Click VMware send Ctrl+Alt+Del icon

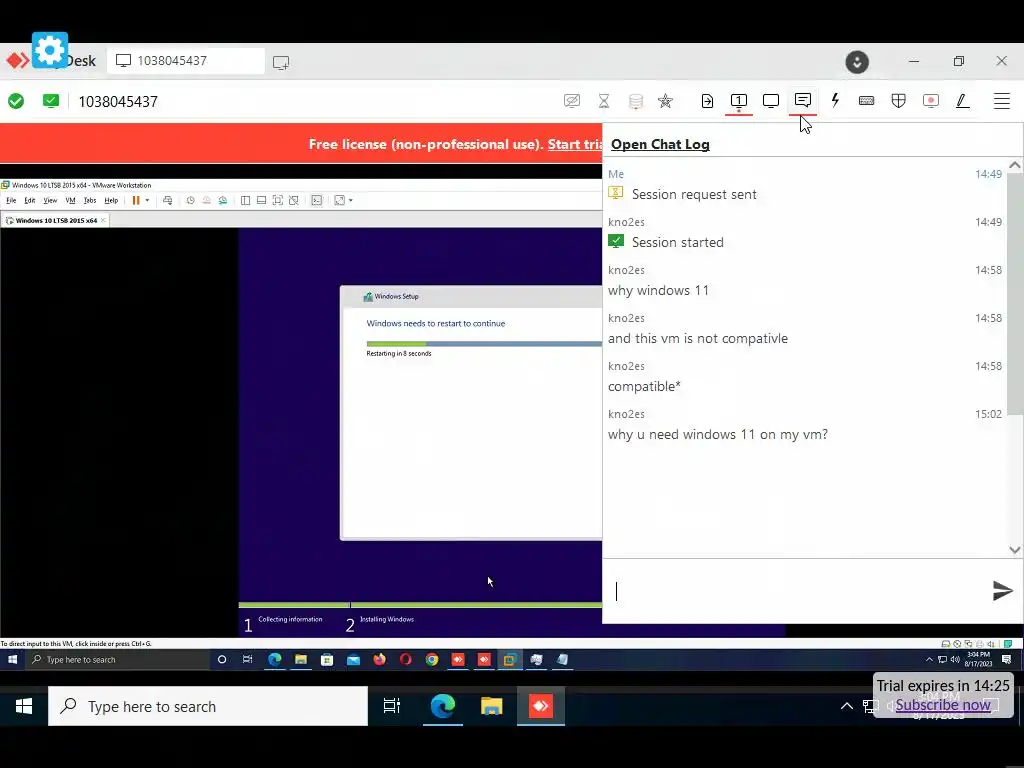[x=167, y=200]
